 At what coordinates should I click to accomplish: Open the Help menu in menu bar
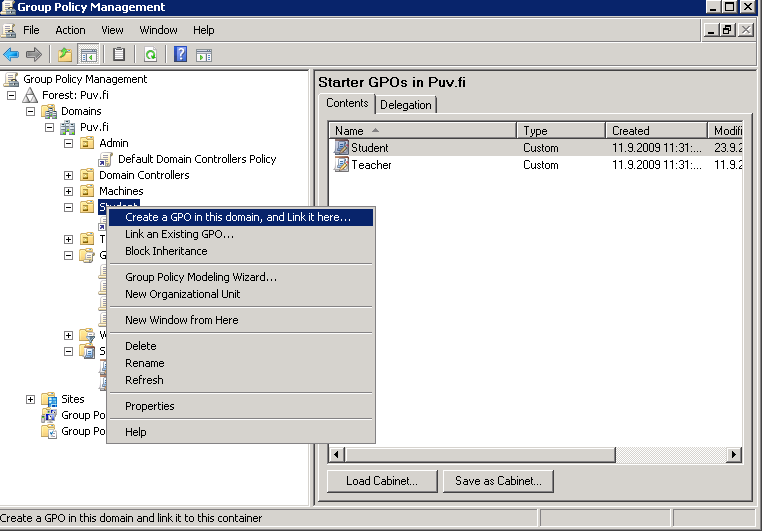coord(203,30)
